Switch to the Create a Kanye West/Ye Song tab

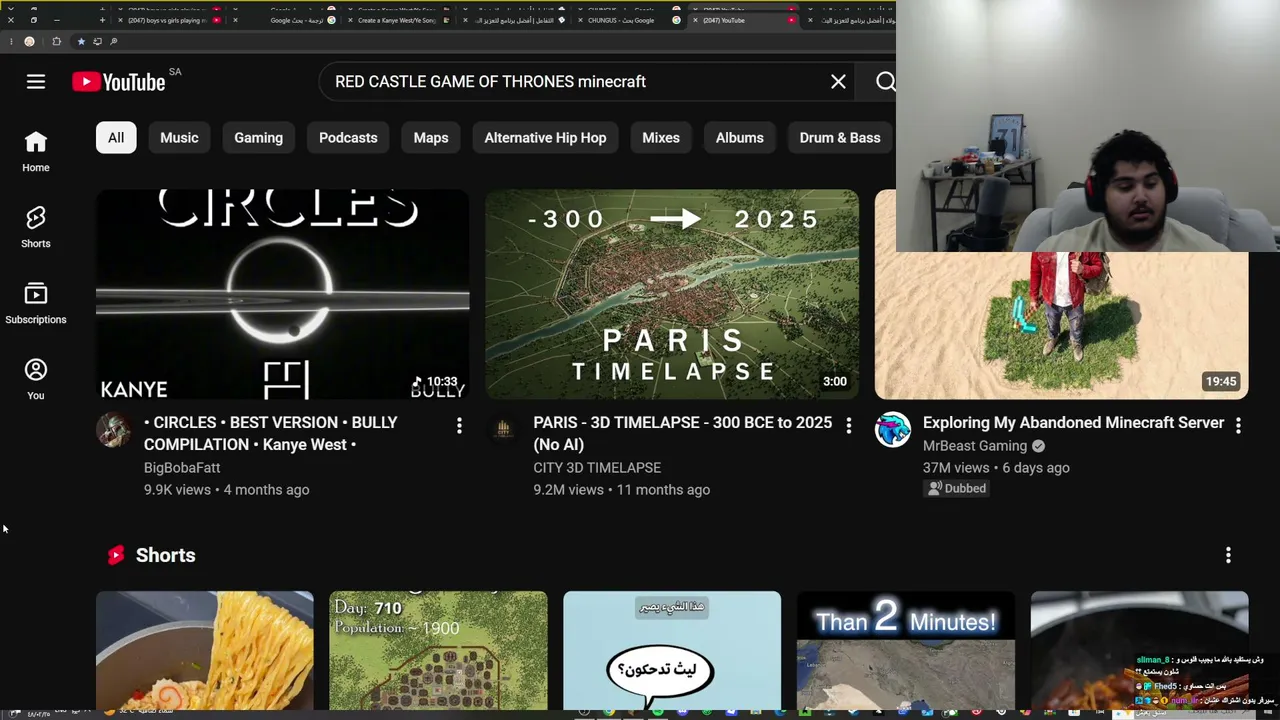coord(397,20)
